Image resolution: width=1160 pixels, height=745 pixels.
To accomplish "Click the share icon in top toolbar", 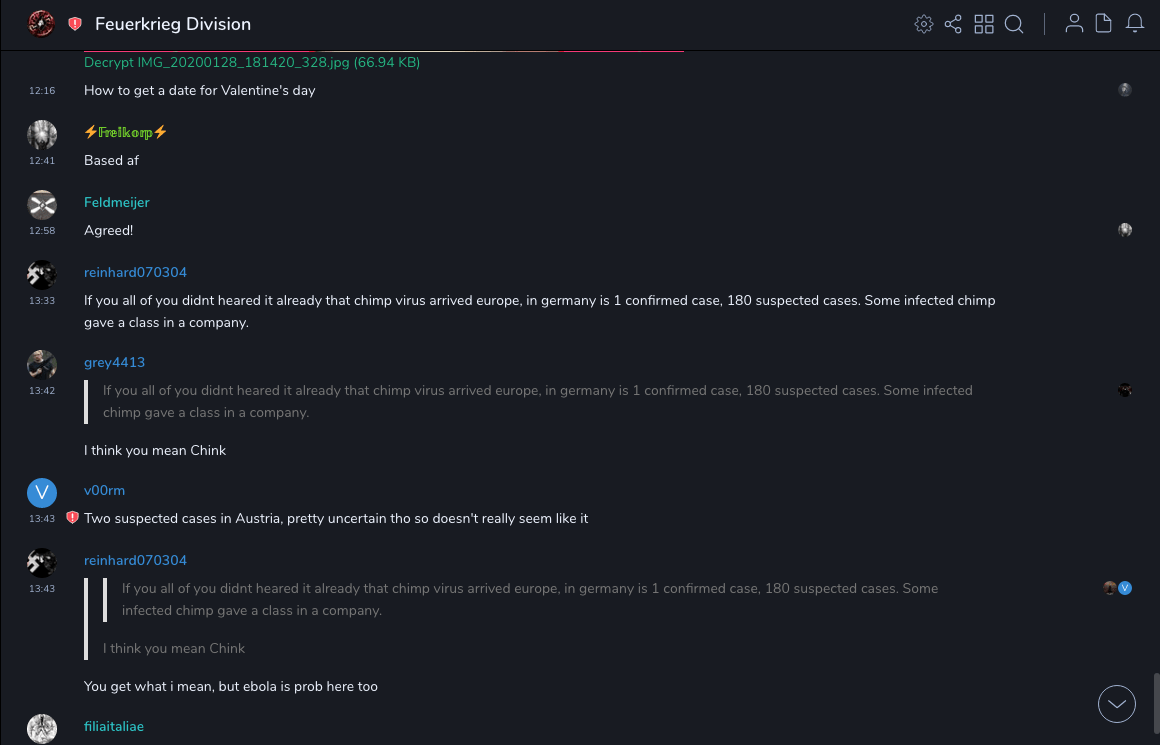I will pos(953,24).
